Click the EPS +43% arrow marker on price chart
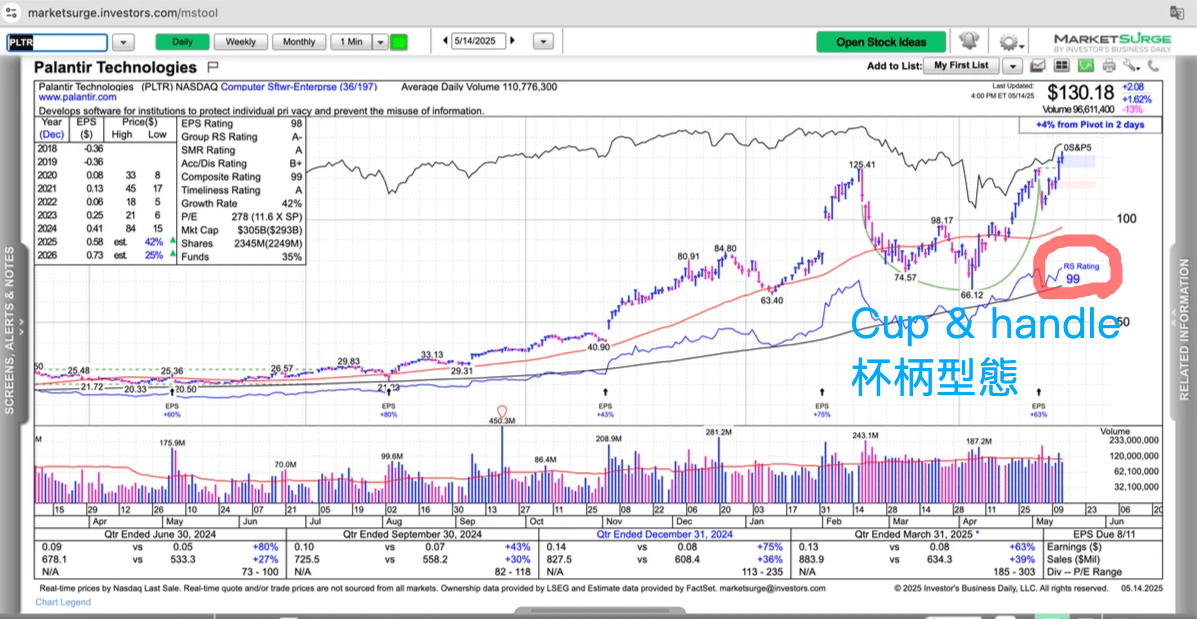This screenshot has height=619, width=1197. pos(605,392)
